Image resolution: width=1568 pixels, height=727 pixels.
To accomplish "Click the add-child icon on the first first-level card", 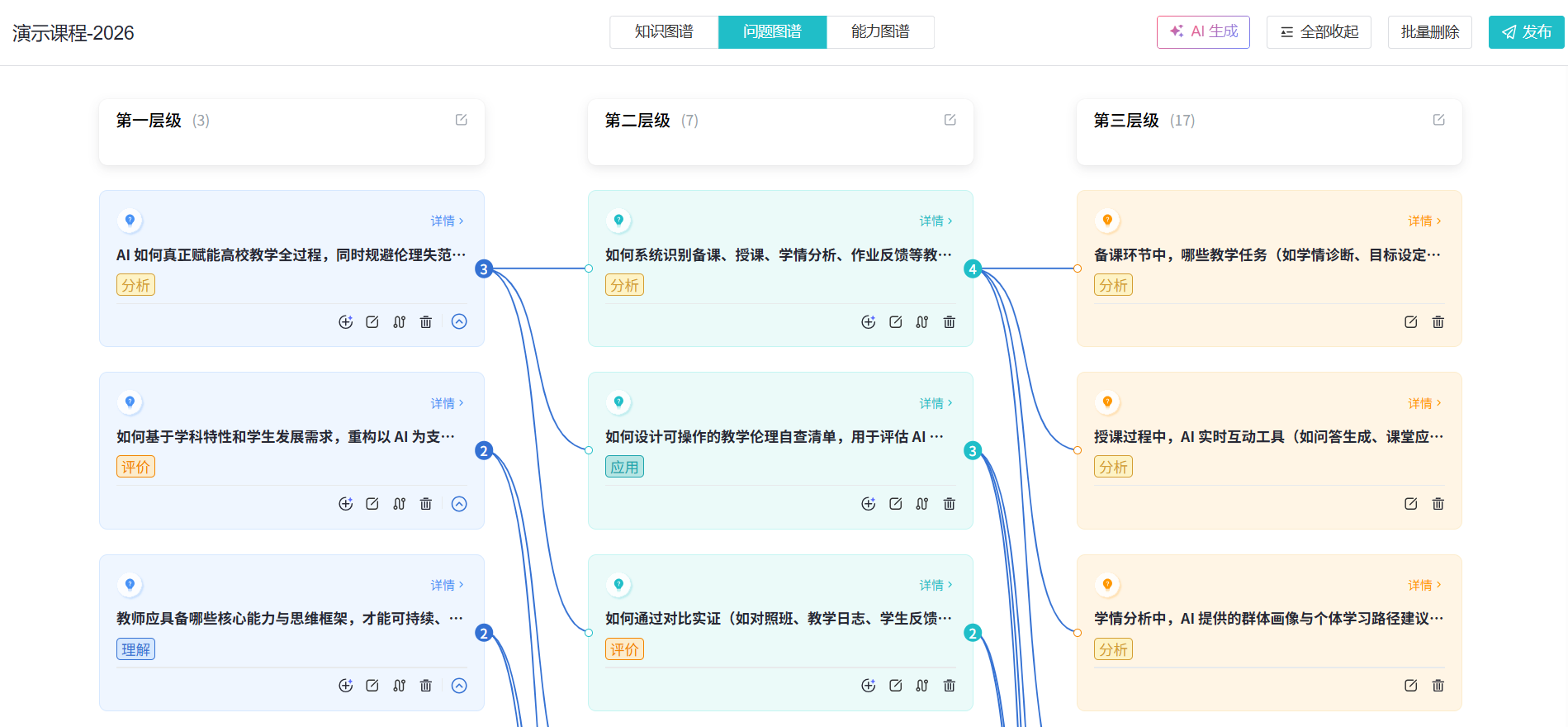I will coord(346,322).
